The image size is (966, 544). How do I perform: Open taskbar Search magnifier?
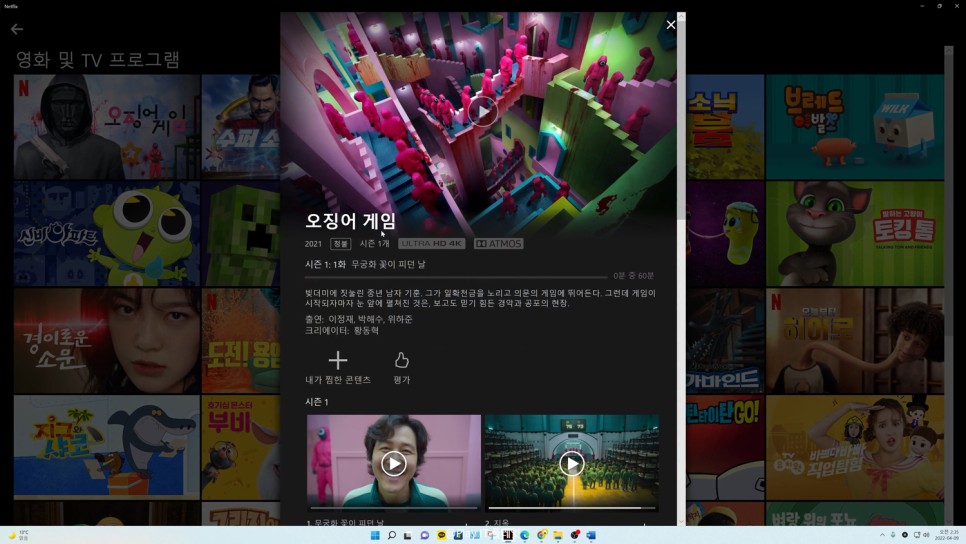coord(391,535)
